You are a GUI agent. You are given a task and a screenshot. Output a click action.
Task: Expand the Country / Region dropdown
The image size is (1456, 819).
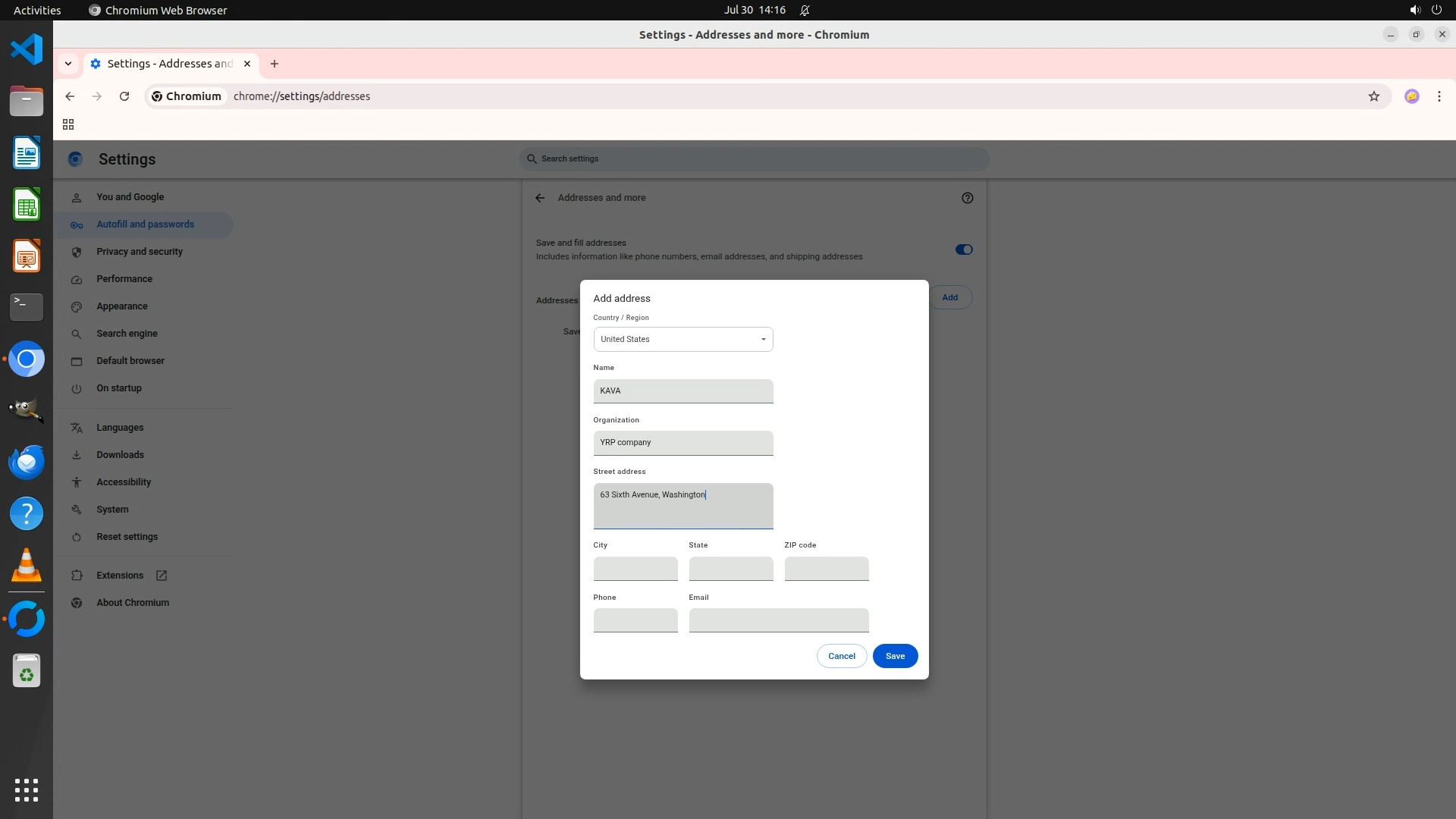pos(682,339)
